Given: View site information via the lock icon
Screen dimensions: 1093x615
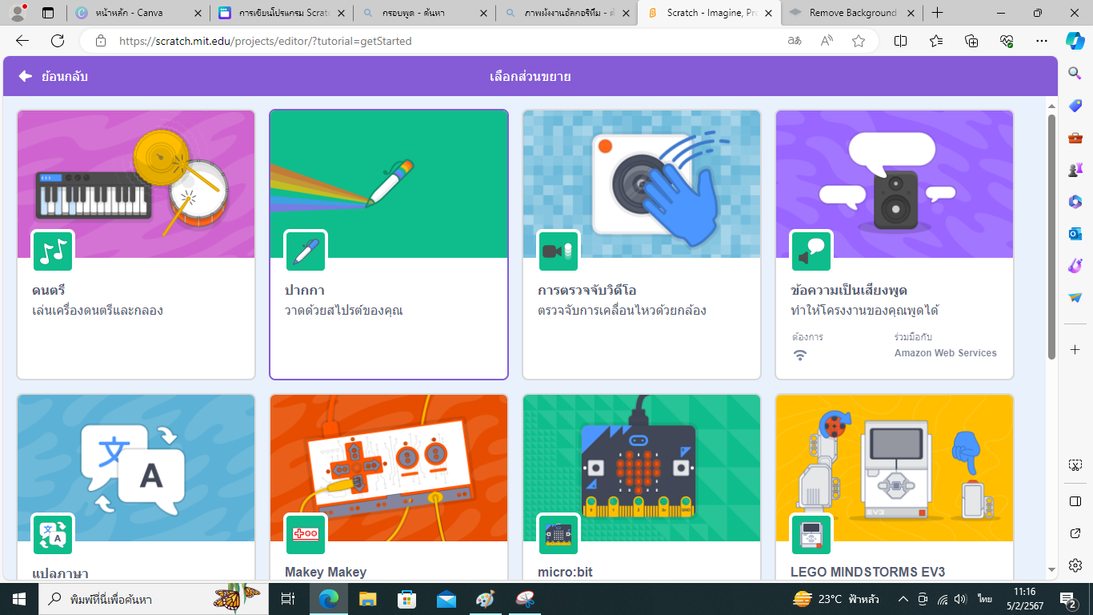Looking at the screenshot, I should pyautogui.click(x=101, y=41).
